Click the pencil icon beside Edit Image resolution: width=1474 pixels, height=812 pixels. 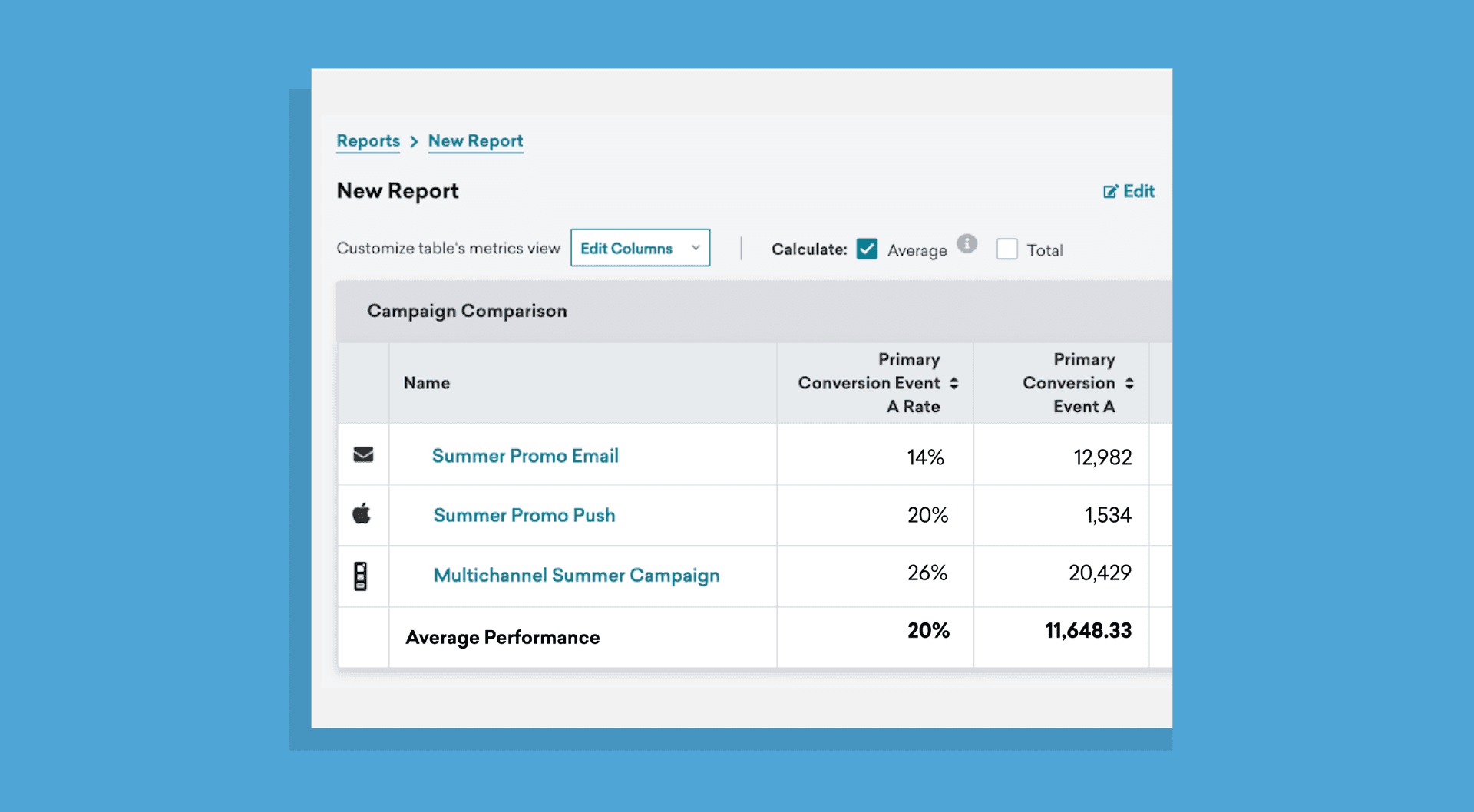click(1110, 191)
